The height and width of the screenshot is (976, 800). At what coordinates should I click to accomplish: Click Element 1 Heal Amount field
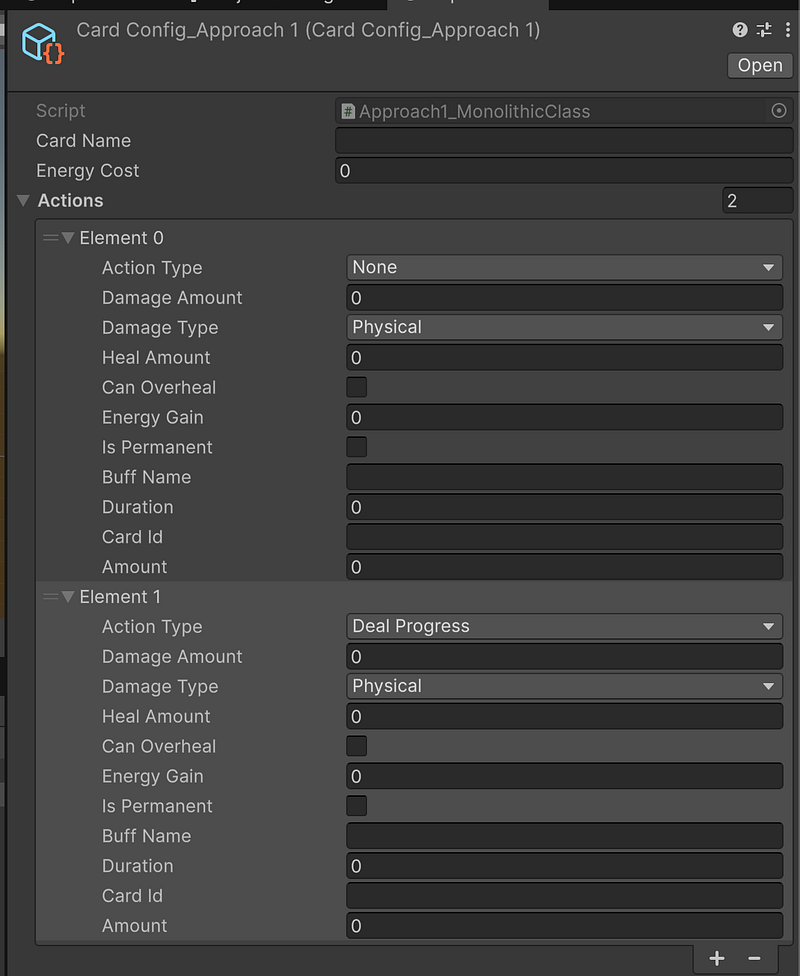coord(564,716)
